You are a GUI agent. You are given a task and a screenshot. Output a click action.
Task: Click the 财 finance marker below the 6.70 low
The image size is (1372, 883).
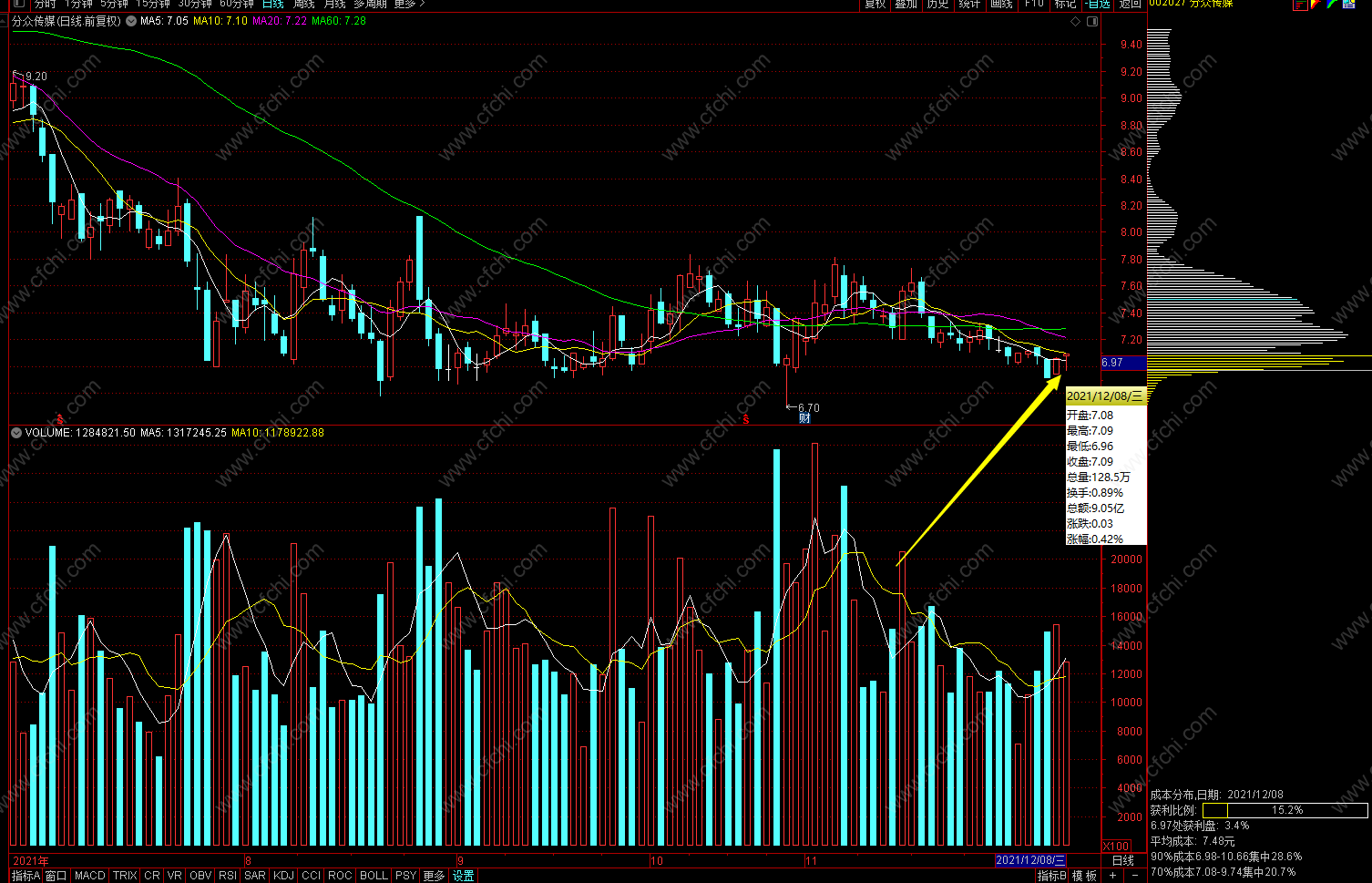[804, 419]
